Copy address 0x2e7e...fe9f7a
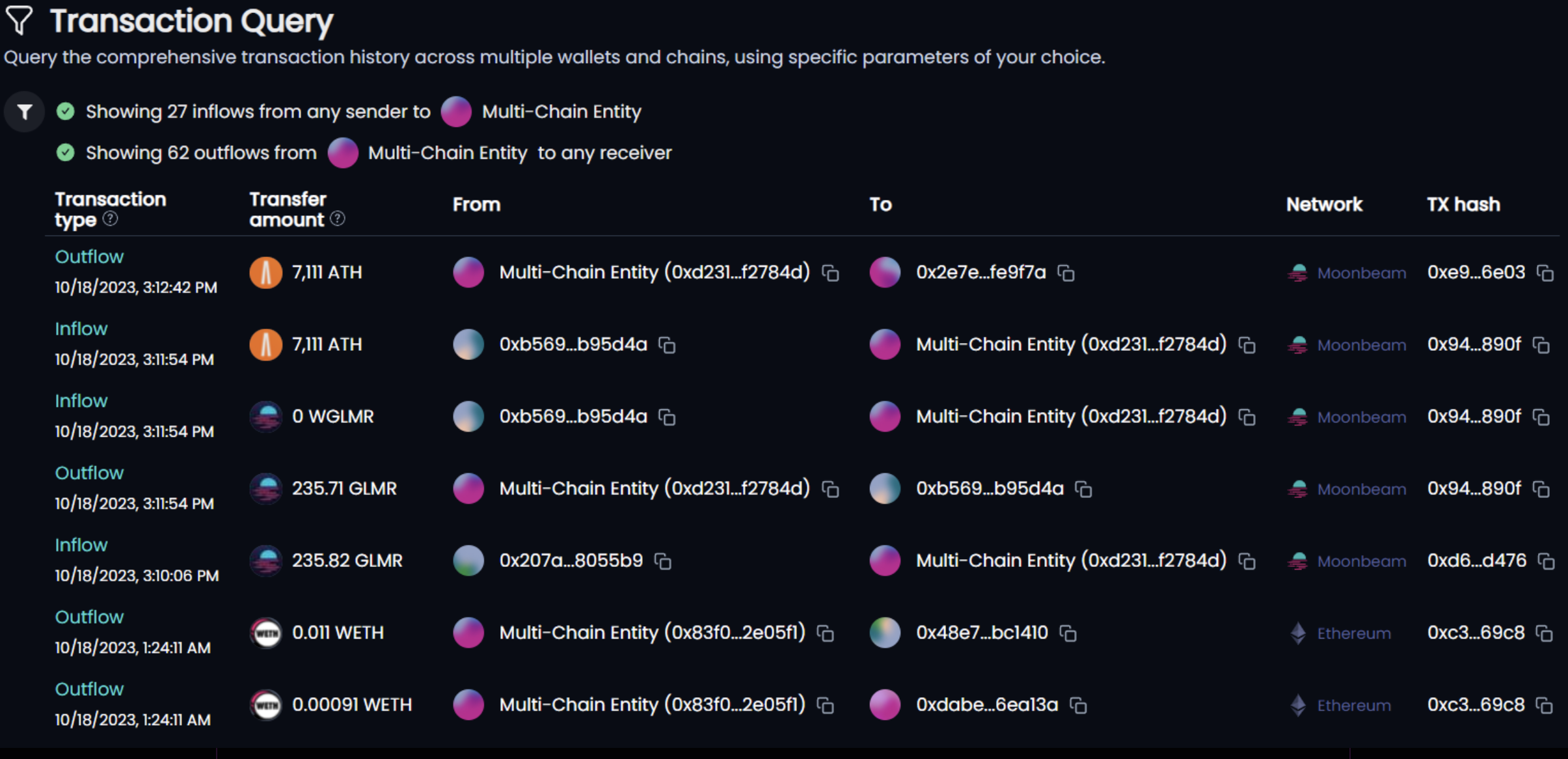 1066,273
